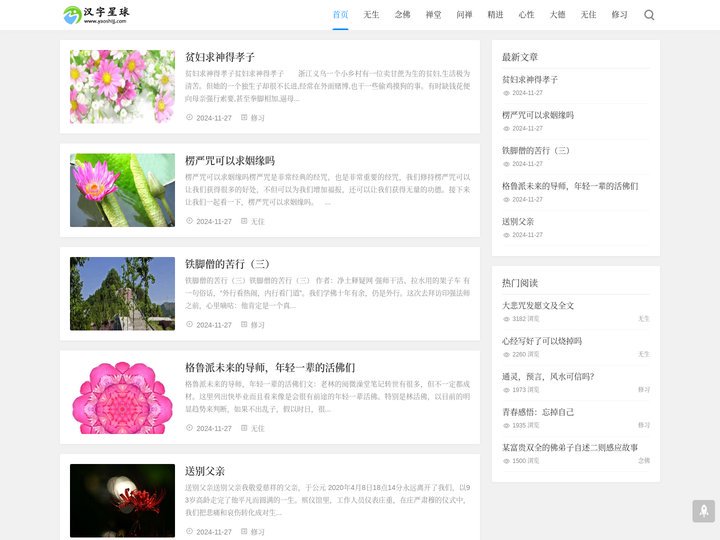Click category icon beside 无住 under 楞严咒可以求姻缘吗

point(244,221)
